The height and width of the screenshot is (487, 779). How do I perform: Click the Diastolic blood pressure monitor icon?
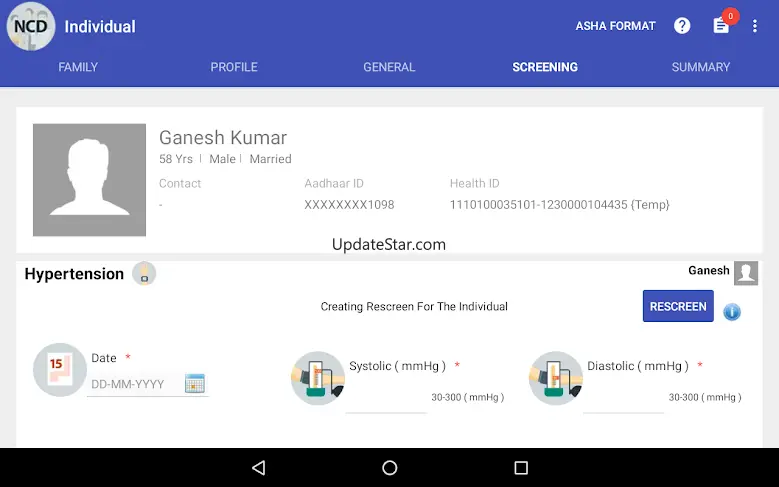coord(555,378)
